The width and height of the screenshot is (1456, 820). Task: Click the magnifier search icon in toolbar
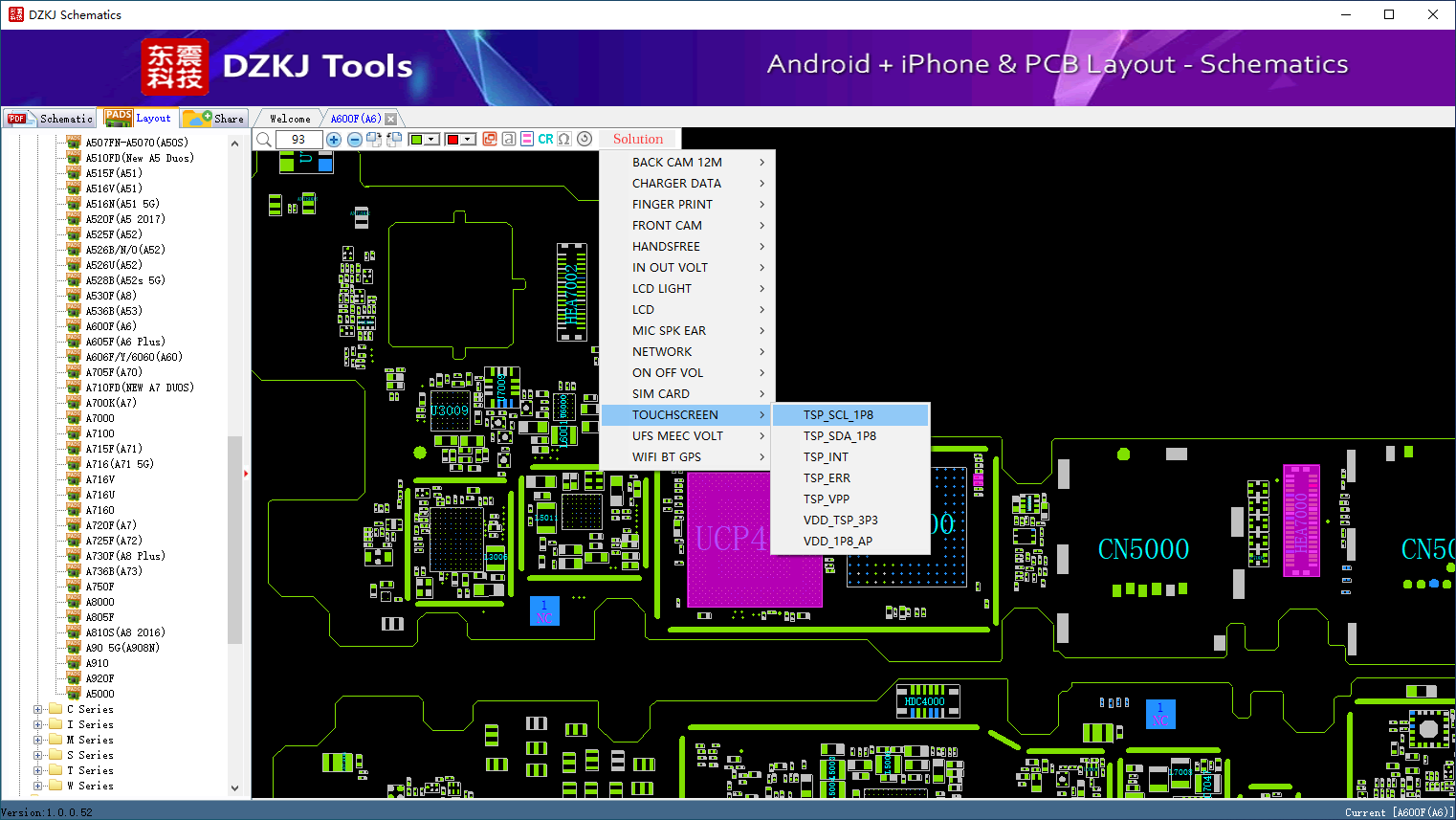point(264,140)
